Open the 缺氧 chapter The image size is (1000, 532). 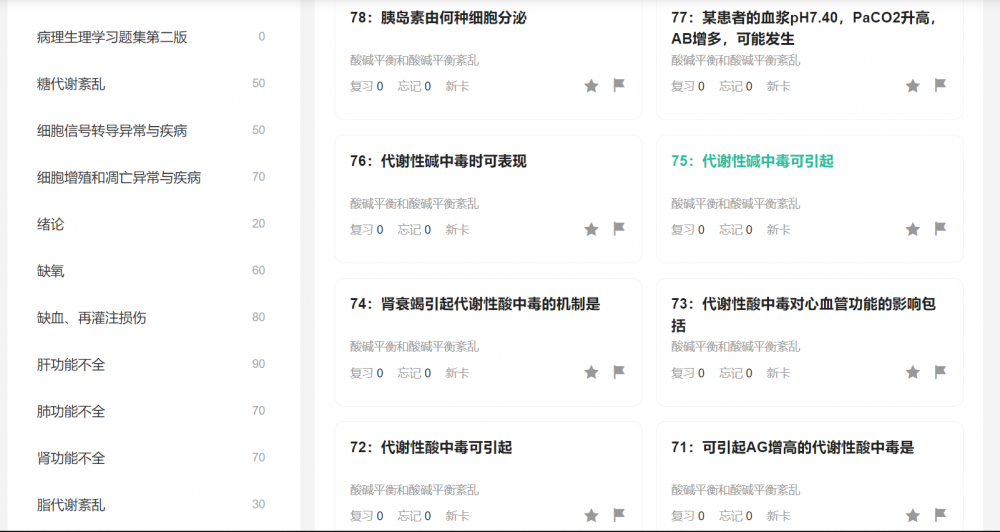[x=50, y=271]
